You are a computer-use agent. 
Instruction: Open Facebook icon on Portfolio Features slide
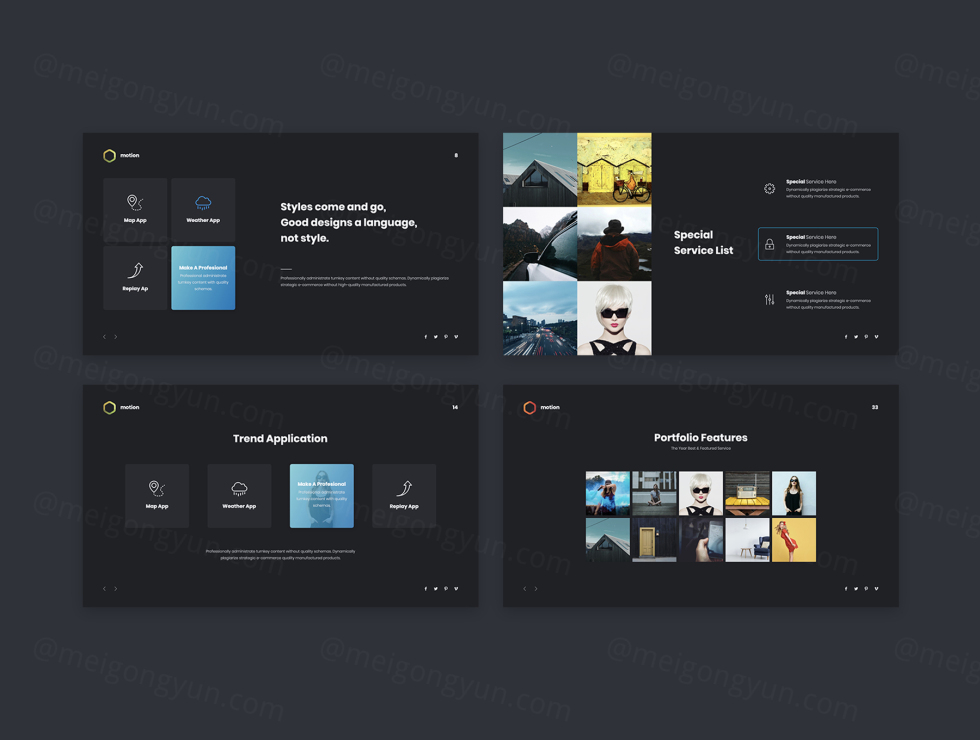[846, 589]
